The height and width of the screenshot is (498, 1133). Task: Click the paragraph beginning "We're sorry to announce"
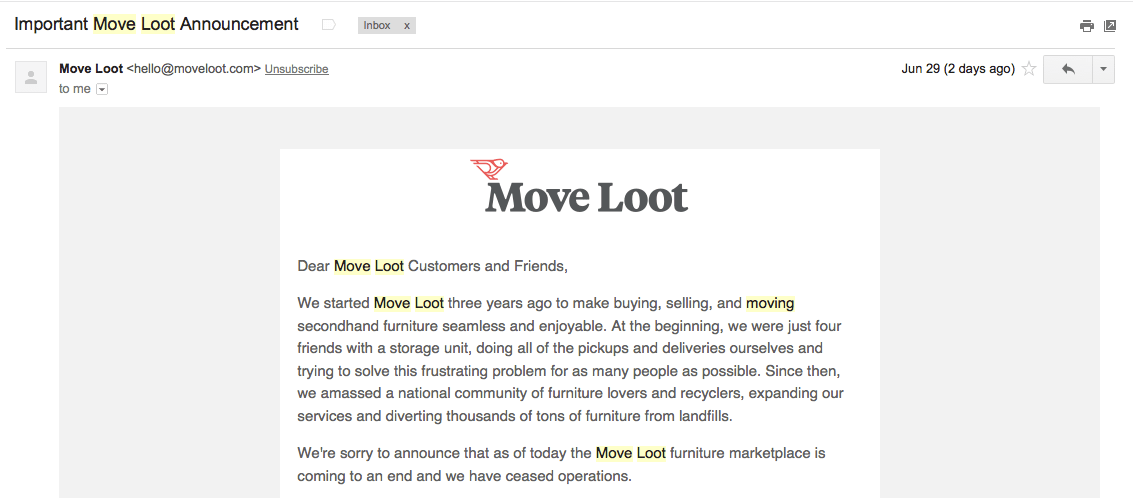tap(561, 464)
